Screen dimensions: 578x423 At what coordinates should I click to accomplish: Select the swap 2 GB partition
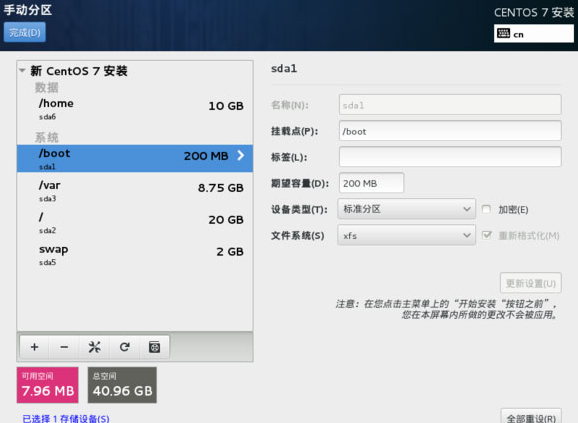pos(135,255)
